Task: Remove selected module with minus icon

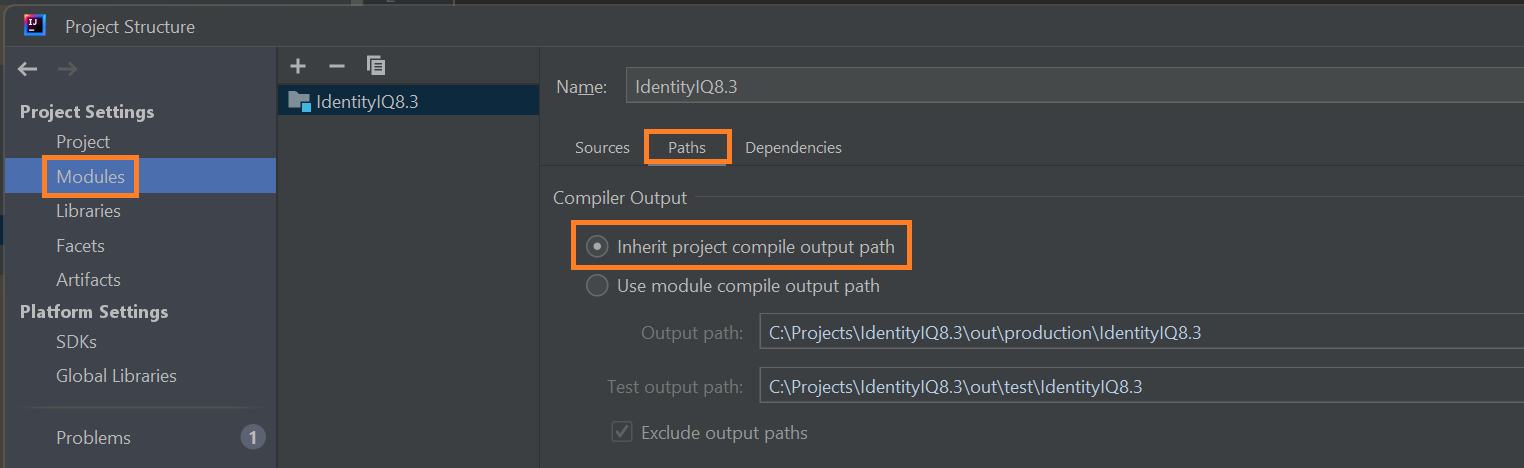Action: [x=337, y=66]
